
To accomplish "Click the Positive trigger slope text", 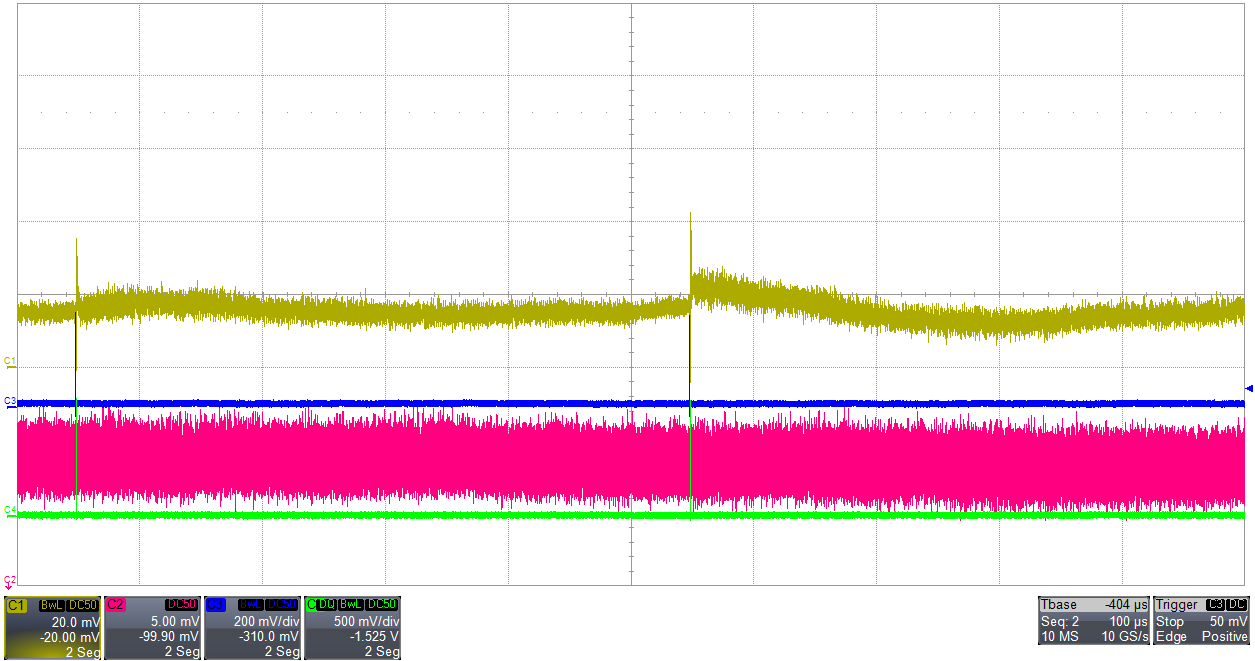I will point(1225,637).
